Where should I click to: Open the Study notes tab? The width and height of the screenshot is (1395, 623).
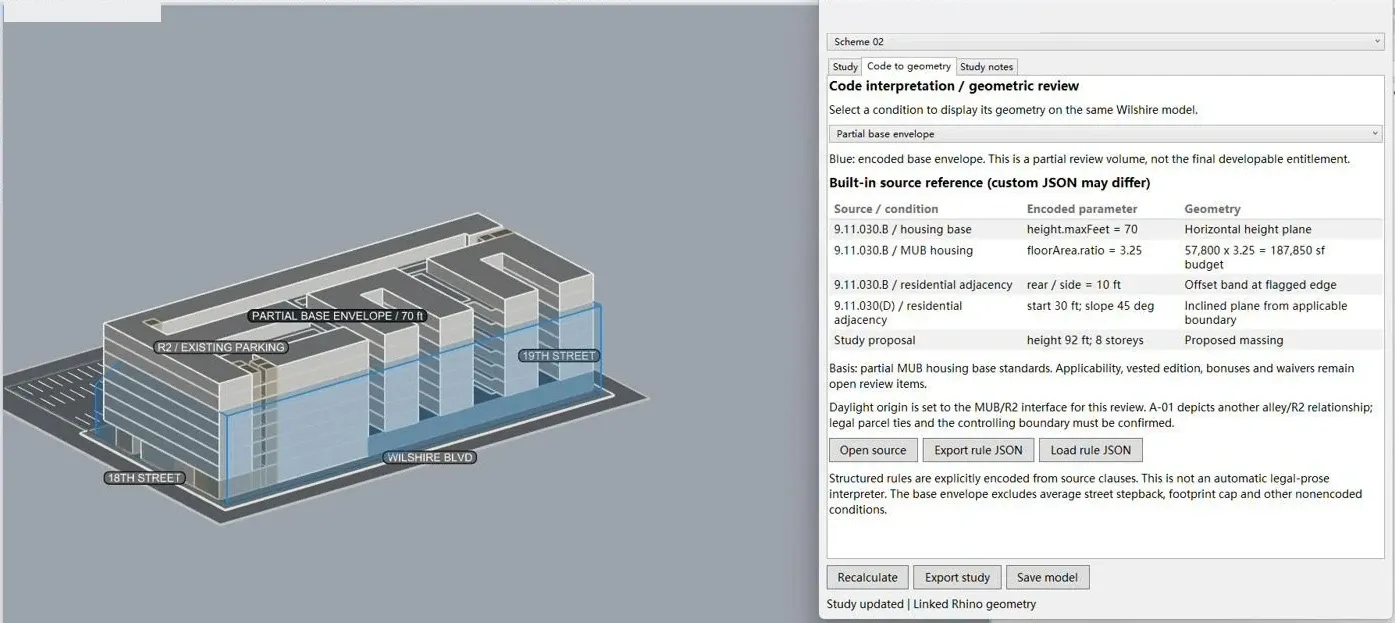(987, 67)
